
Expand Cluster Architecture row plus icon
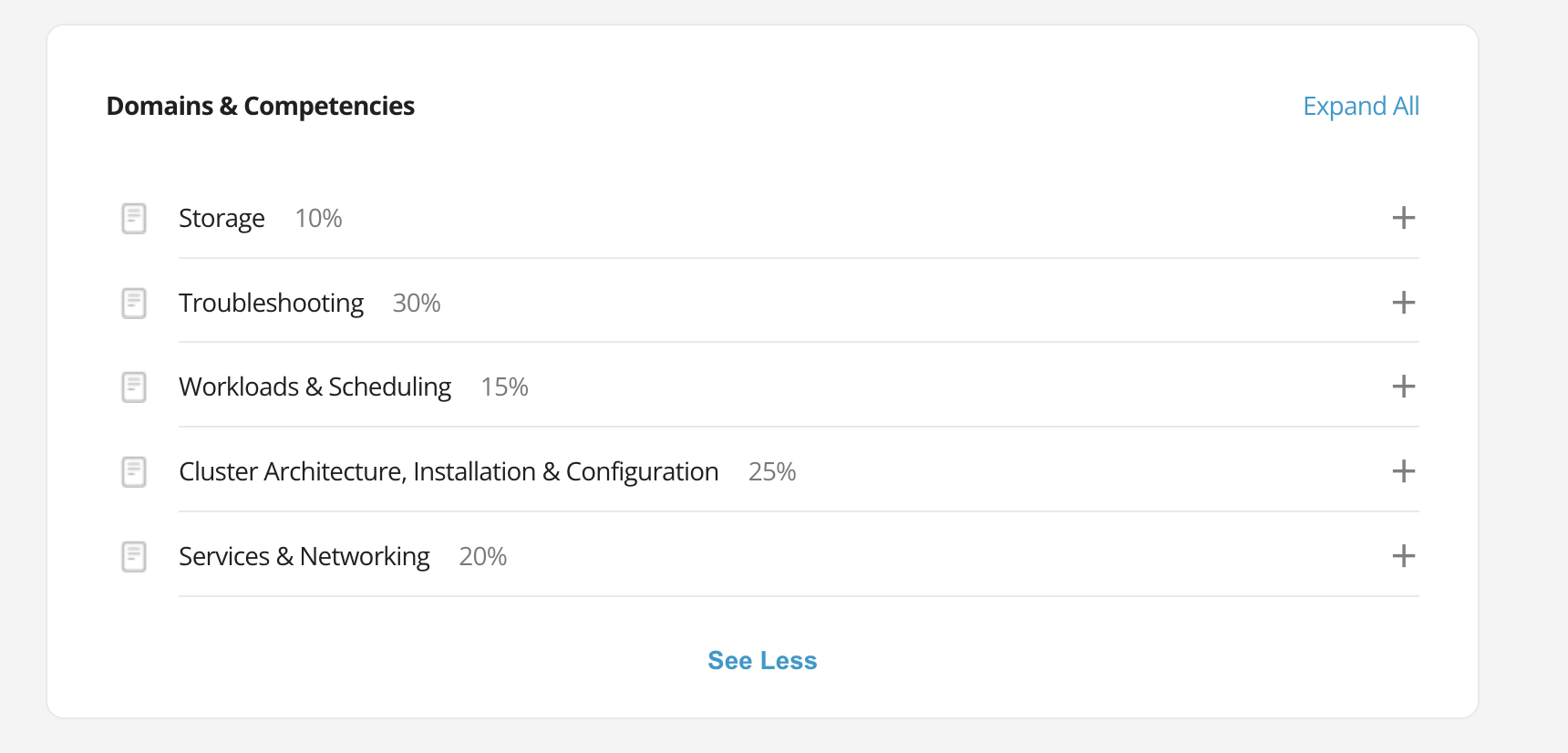(x=1404, y=471)
